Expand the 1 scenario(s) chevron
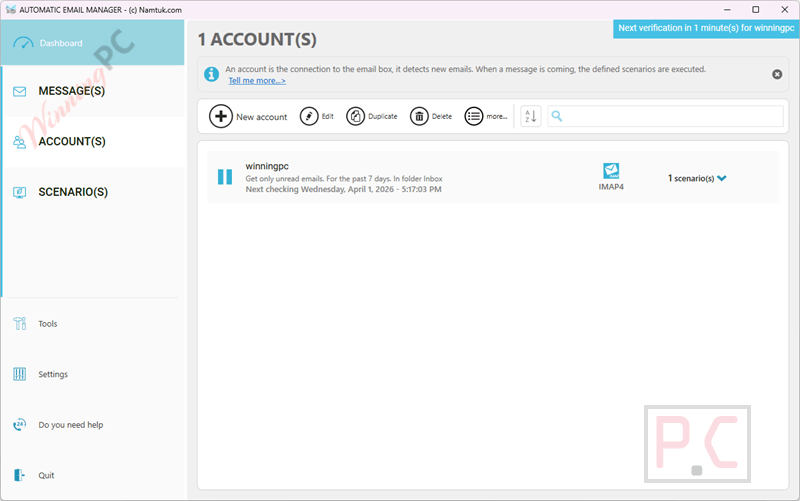Image resolution: width=800 pixels, height=501 pixels. tap(721, 178)
